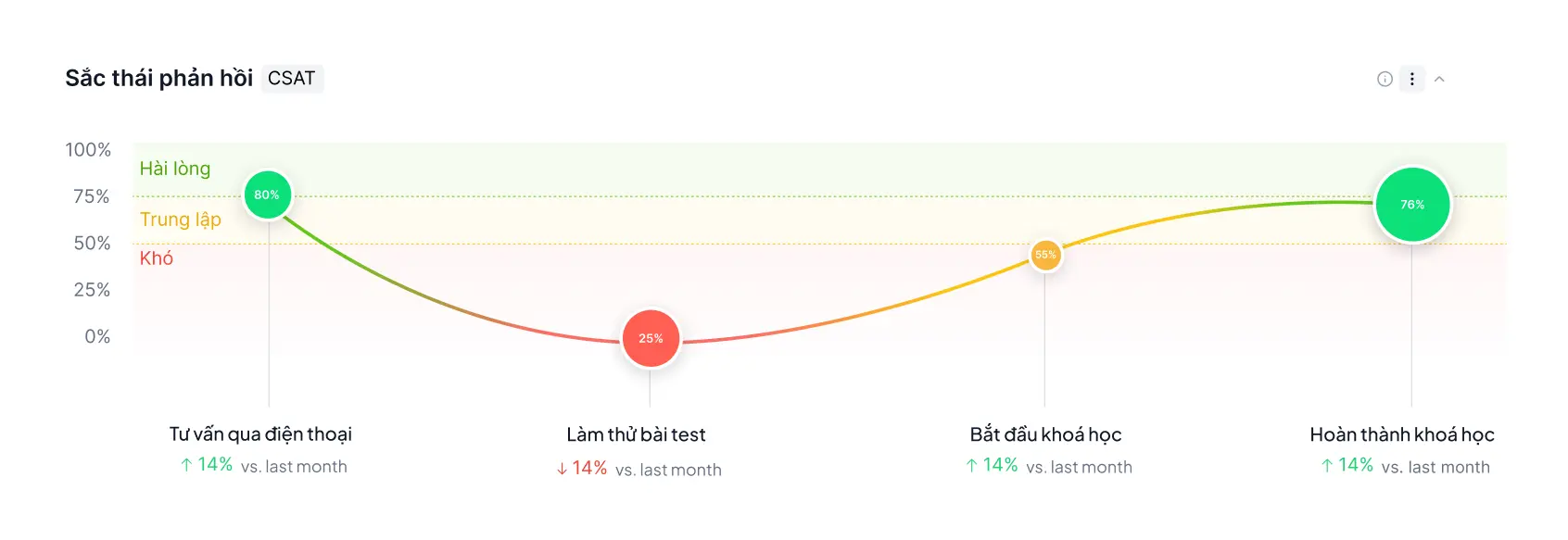Click the Sắc thái phản hồi title
The width and height of the screenshot is (1568, 540).
pos(158,78)
